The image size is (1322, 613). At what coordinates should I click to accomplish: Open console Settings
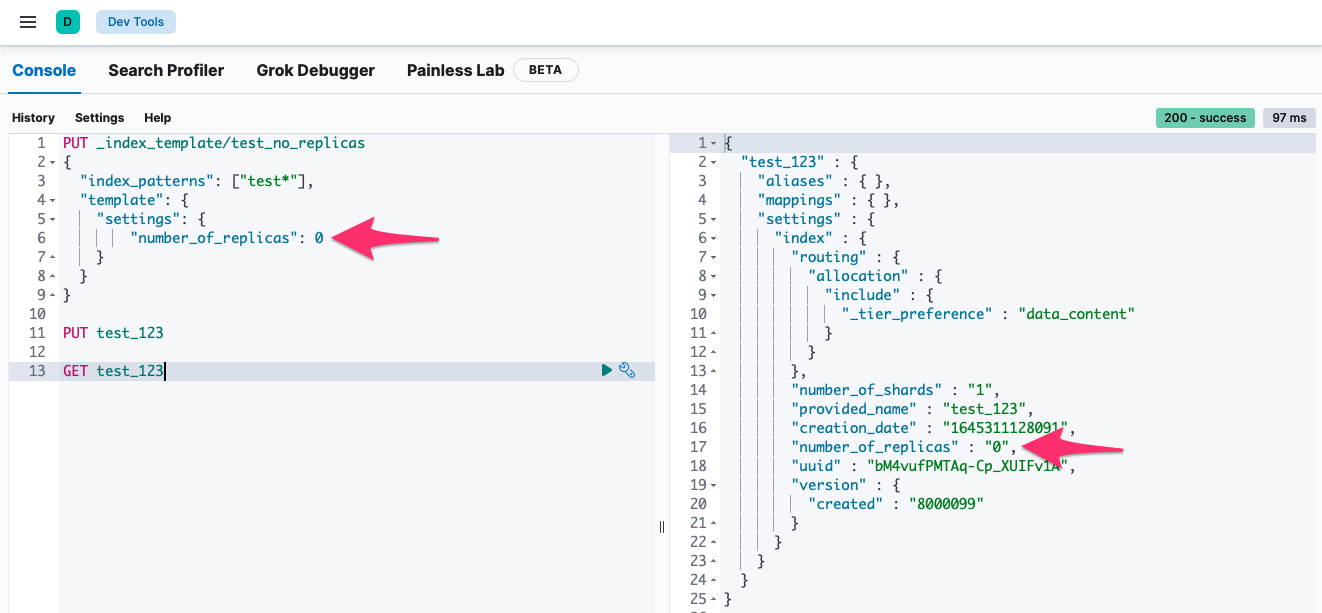point(99,118)
